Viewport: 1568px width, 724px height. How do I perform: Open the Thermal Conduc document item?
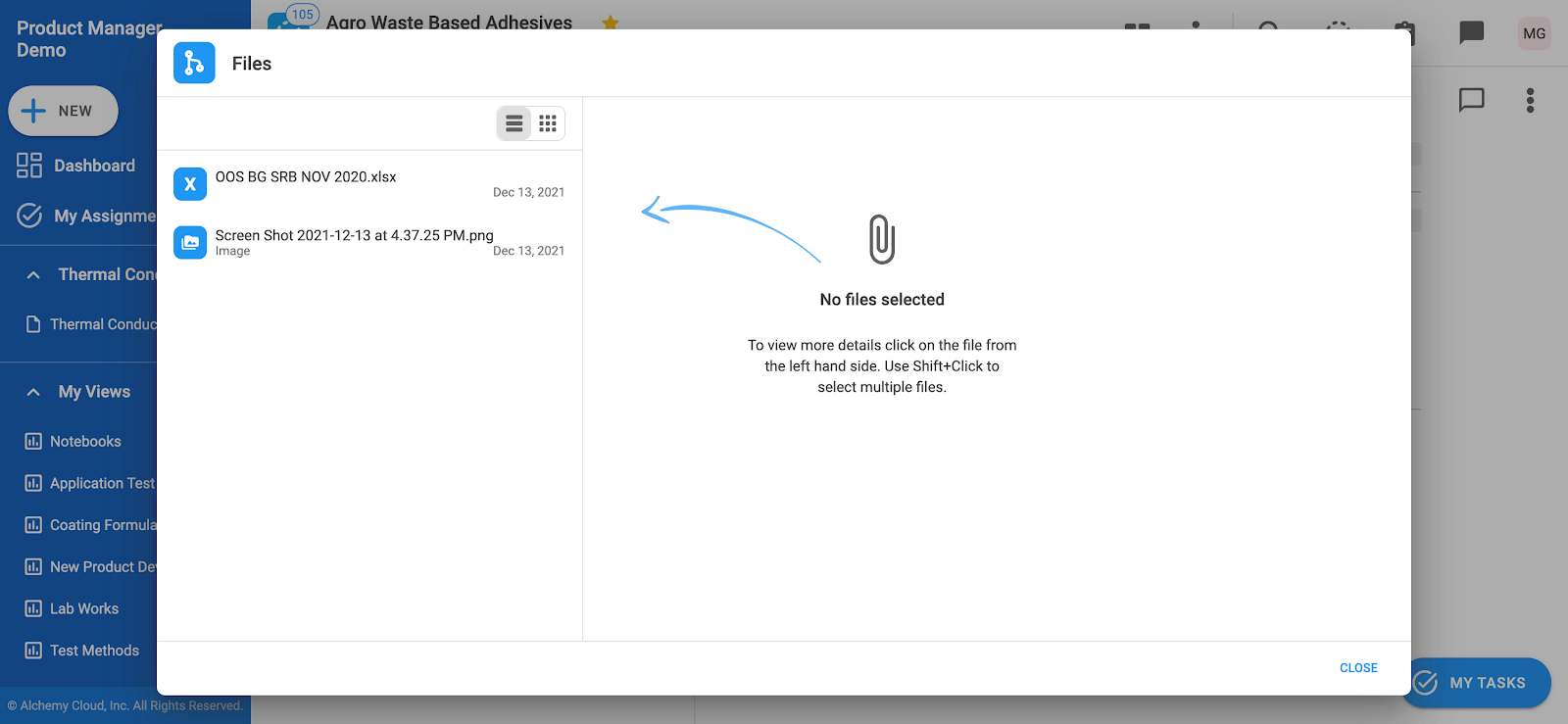[x=103, y=324]
